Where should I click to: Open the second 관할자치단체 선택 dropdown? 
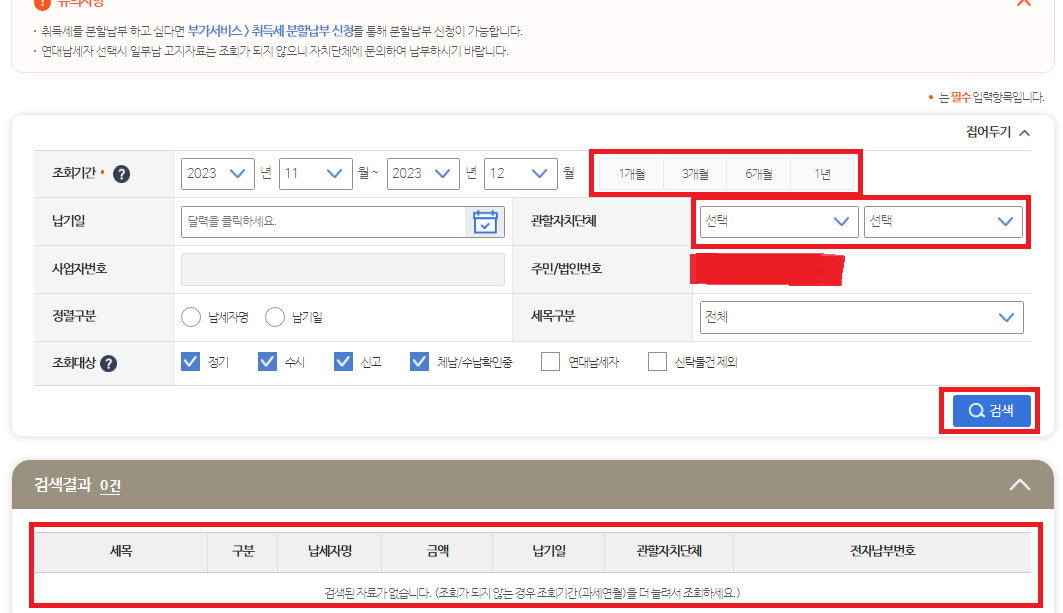tap(944, 221)
